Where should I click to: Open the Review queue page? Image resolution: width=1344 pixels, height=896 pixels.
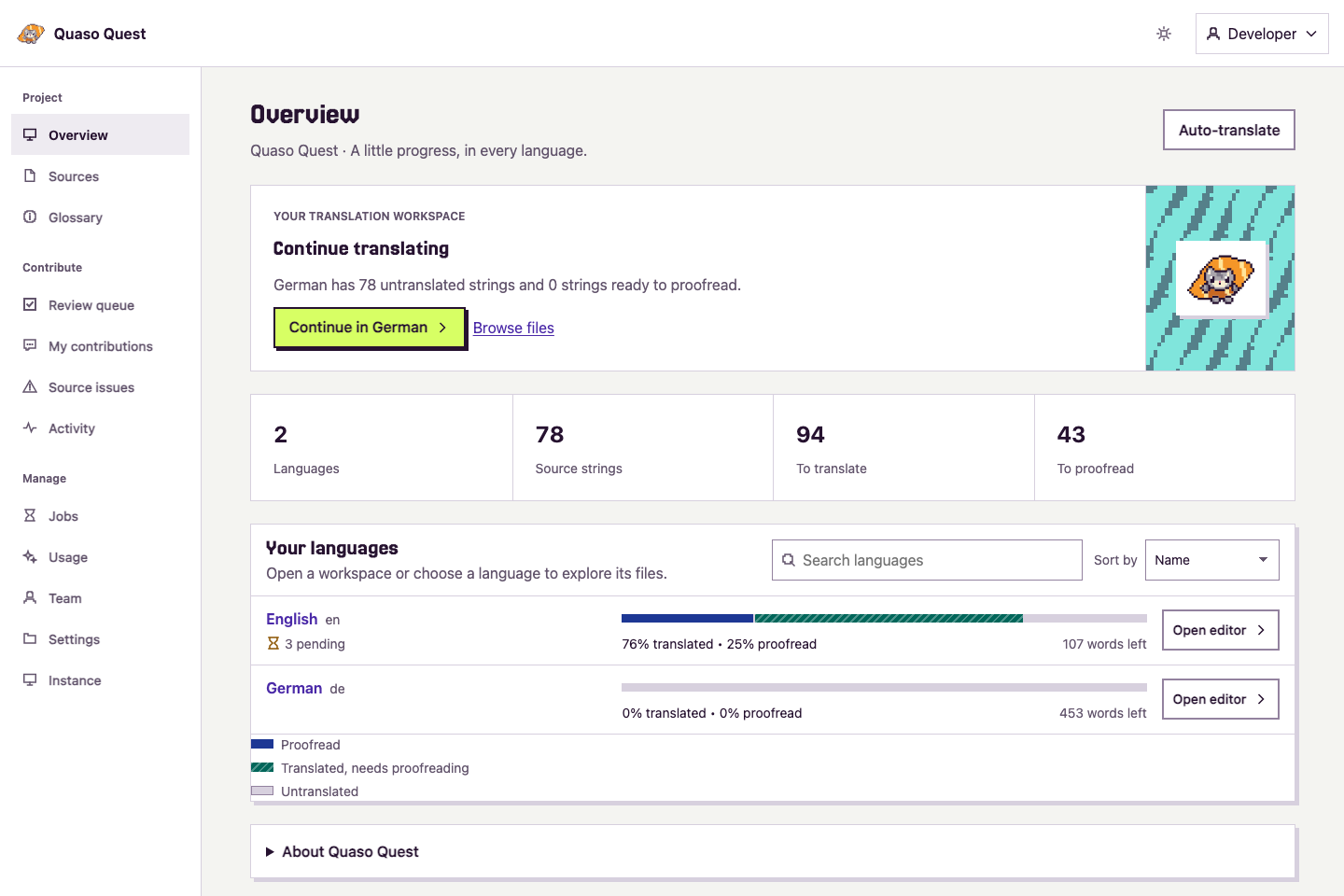(100, 304)
